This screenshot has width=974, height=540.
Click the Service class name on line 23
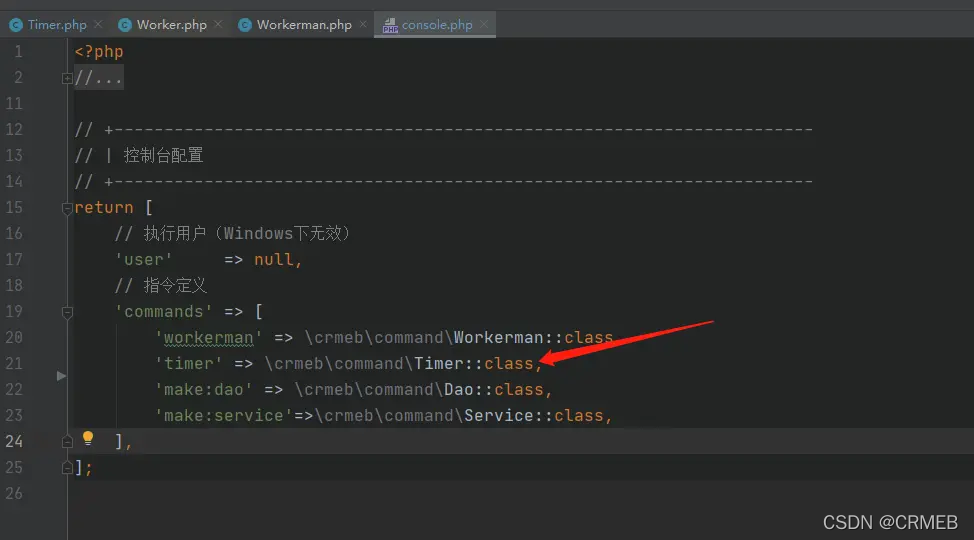pyautogui.click(x=498, y=416)
